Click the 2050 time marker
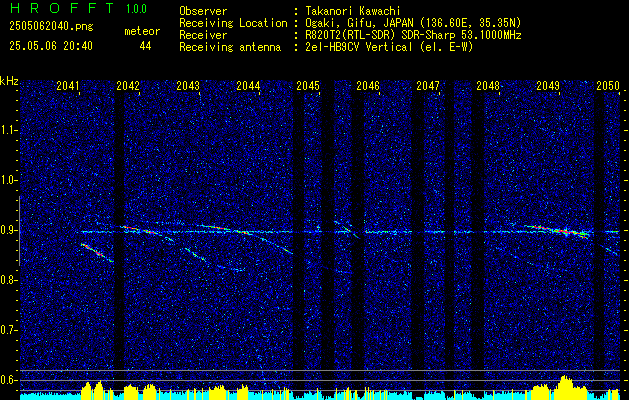Image resolution: width=629 pixels, height=400 pixels. coord(608,85)
